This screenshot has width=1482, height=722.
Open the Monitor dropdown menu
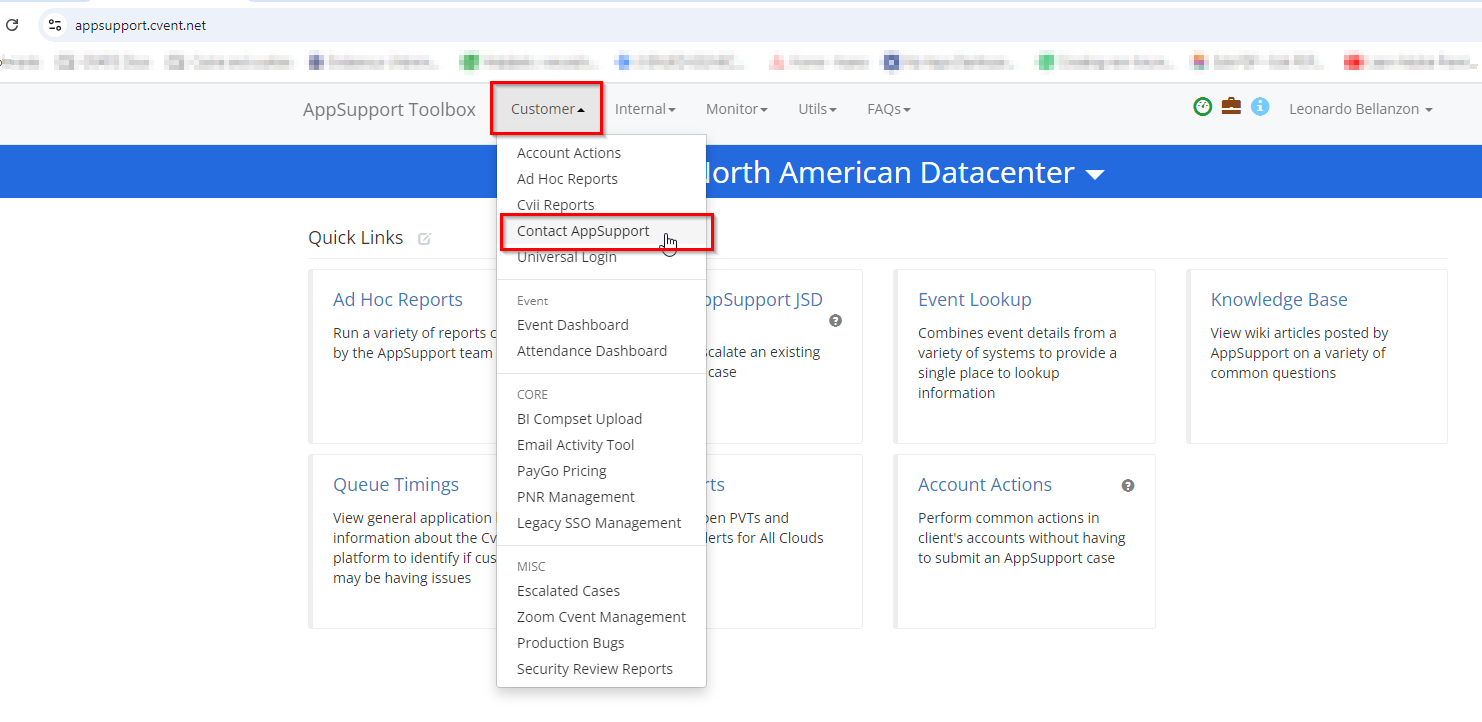click(x=736, y=109)
